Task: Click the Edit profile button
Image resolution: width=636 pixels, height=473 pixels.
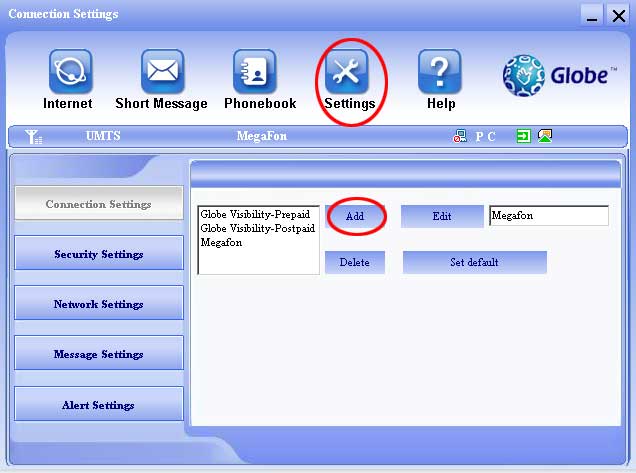Action: coord(442,216)
